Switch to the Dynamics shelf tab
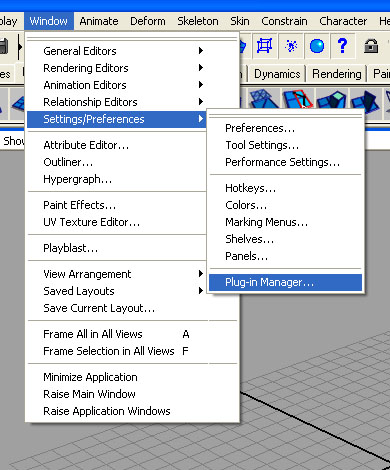This screenshot has width=390, height=470. (x=277, y=74)
